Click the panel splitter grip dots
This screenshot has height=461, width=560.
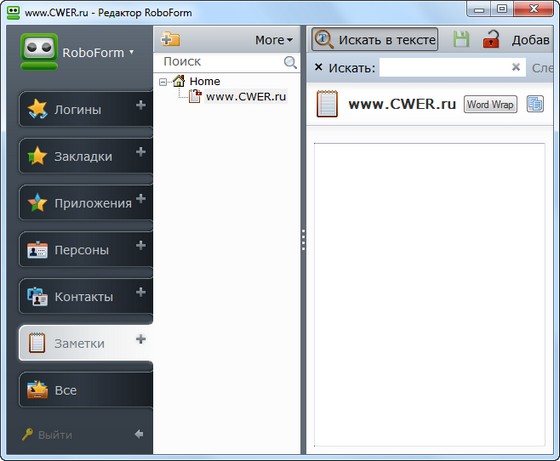click(x=303, y=240)
